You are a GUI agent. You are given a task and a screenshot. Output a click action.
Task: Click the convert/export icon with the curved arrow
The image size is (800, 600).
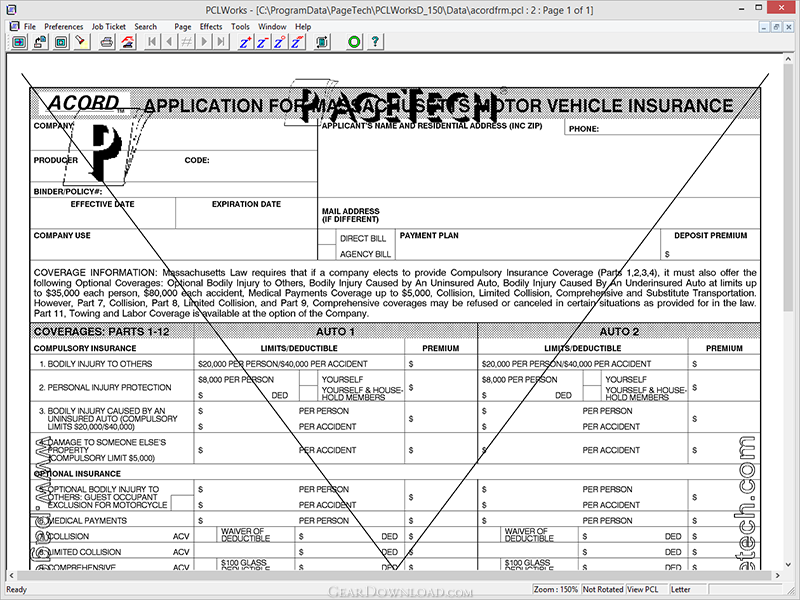[x=40, y=42]
